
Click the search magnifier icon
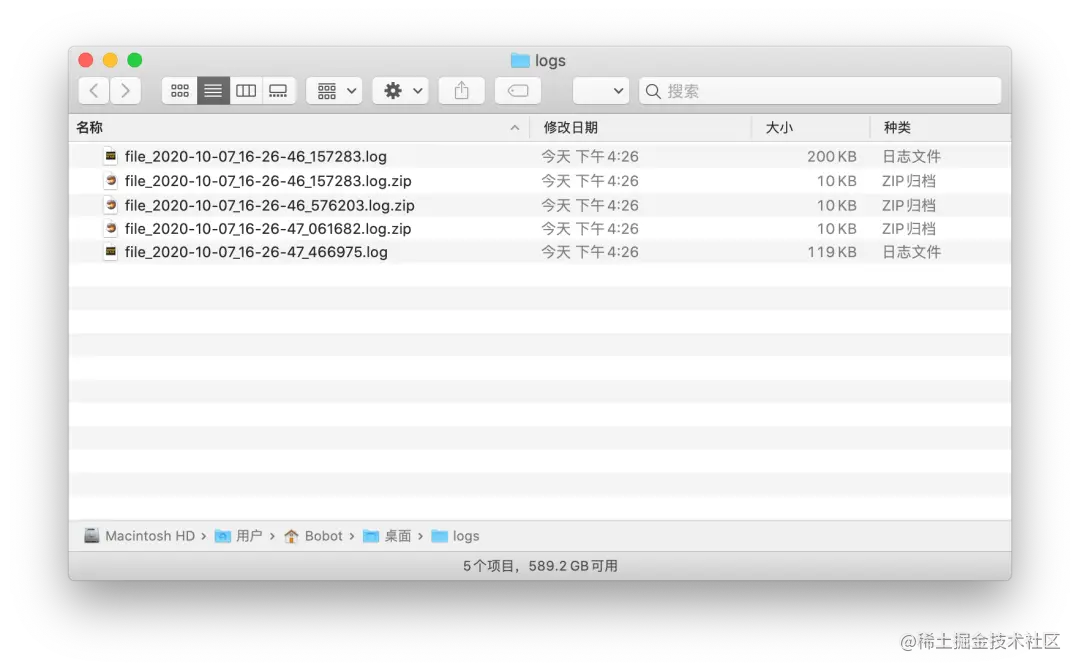[653, 91]
